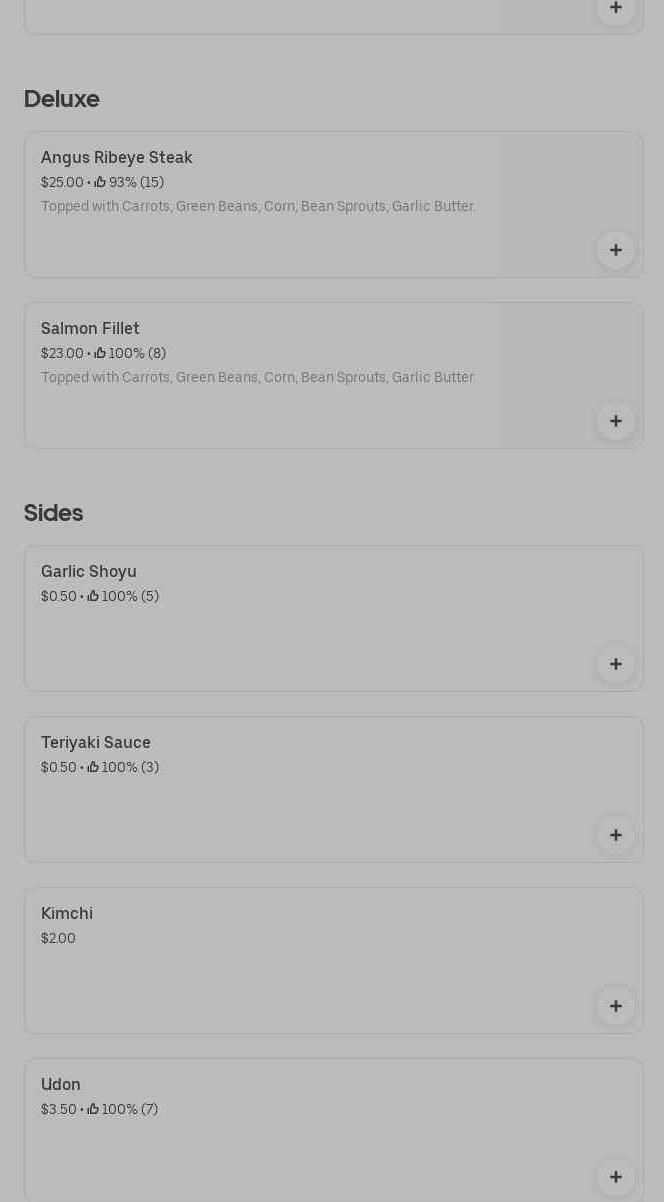Click the Angus Ribeye Steak toppings description
Screen dimensions: 664x1202
[258, 207]
